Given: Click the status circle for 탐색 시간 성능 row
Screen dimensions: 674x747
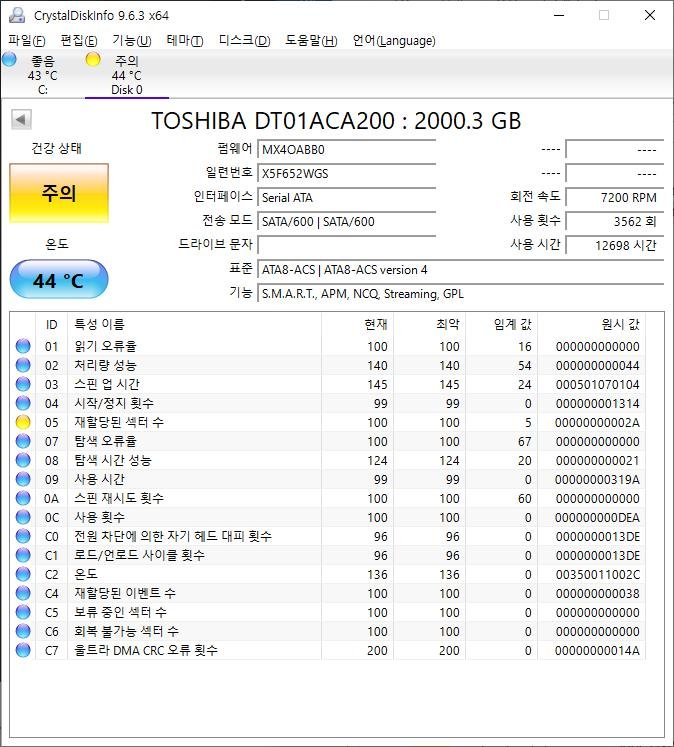Looking at the screenshot, I should tap(23, 460).
